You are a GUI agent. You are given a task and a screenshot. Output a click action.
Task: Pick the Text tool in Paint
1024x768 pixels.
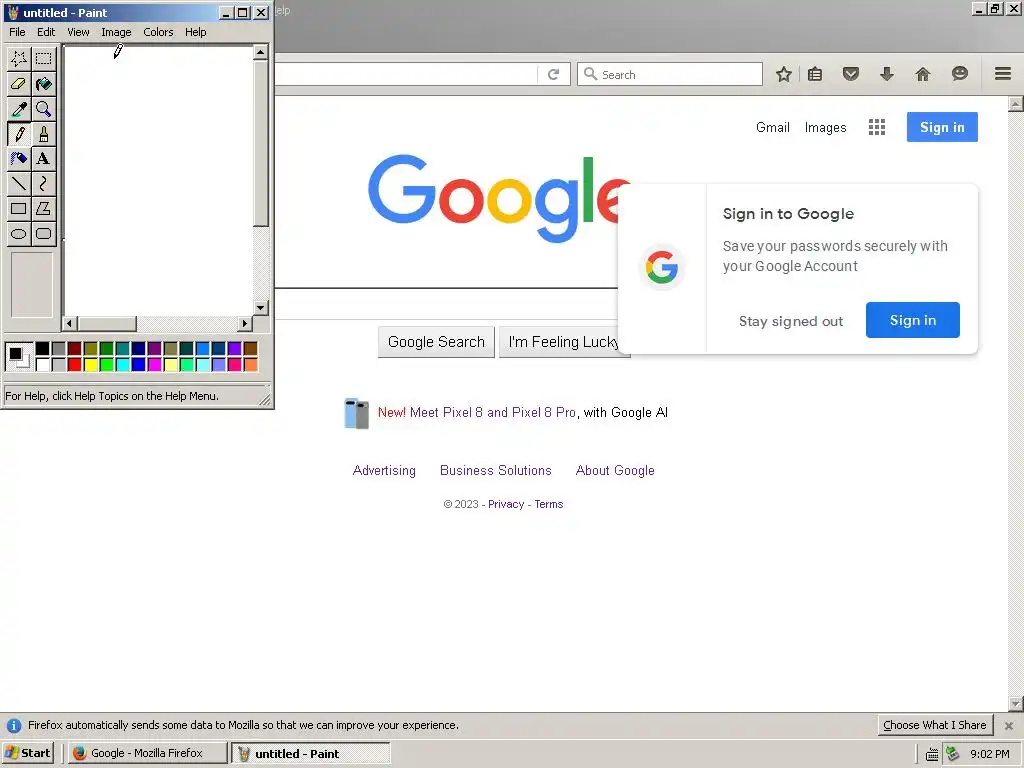44,159
